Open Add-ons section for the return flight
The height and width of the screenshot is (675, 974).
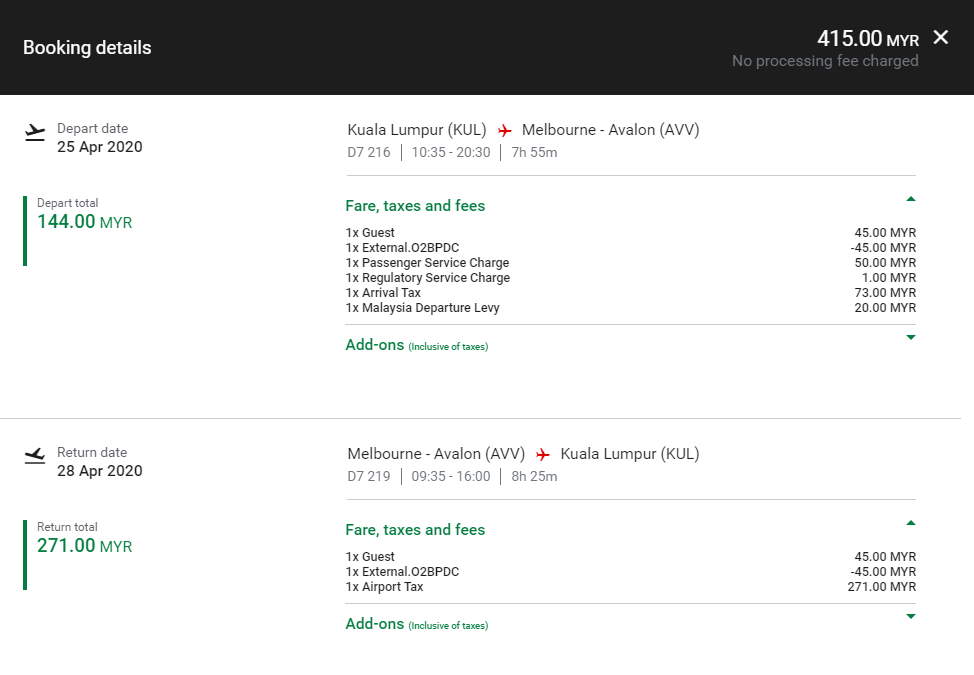click(x=375, y=624)
